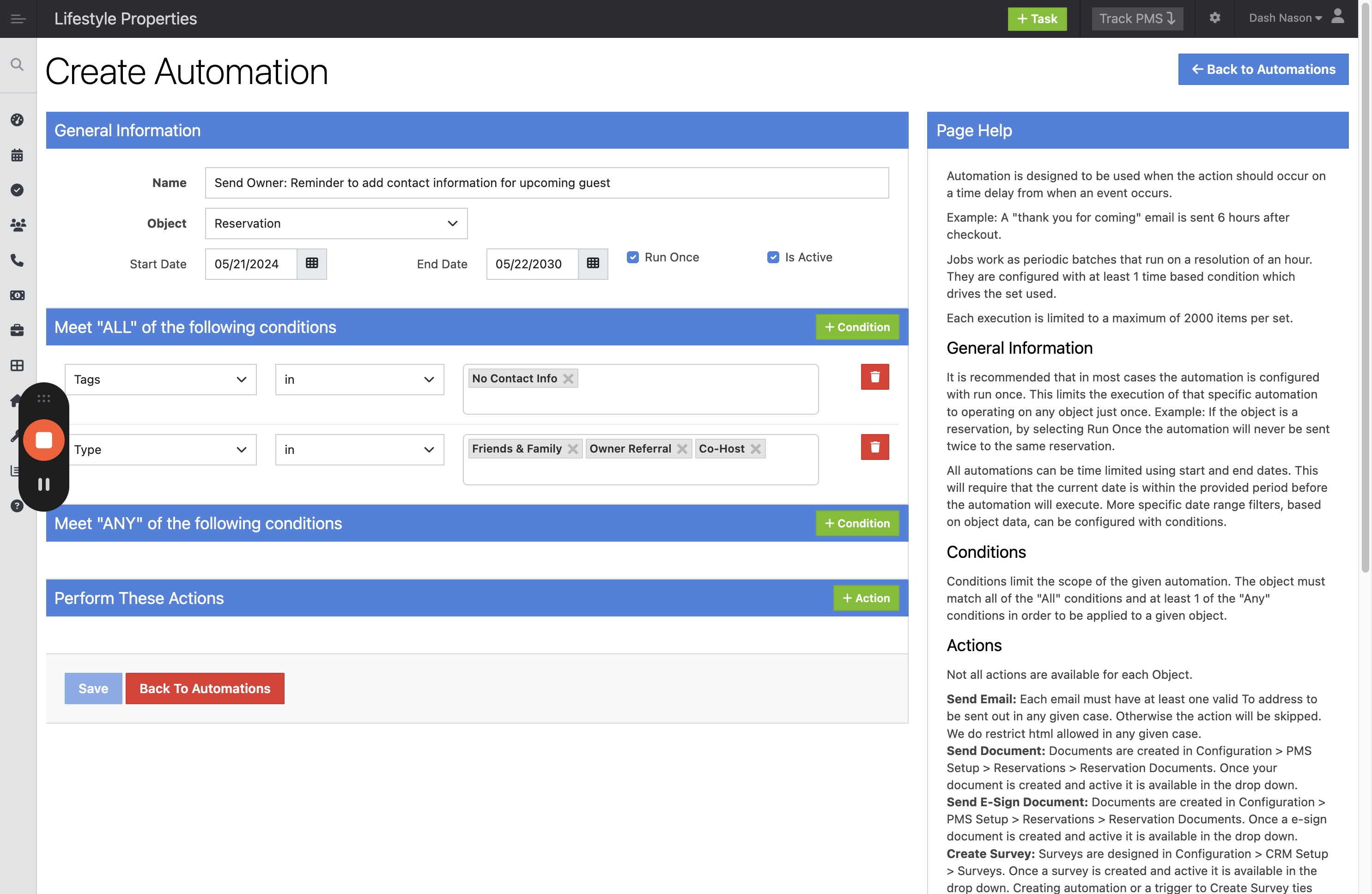Delete the Type condition row
This screenshot has height=894, width=1372.
click(x=874, y=447)
